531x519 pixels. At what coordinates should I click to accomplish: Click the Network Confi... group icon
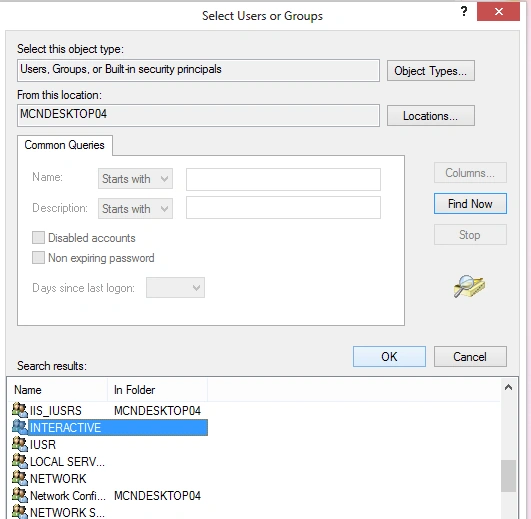(20, 495)
